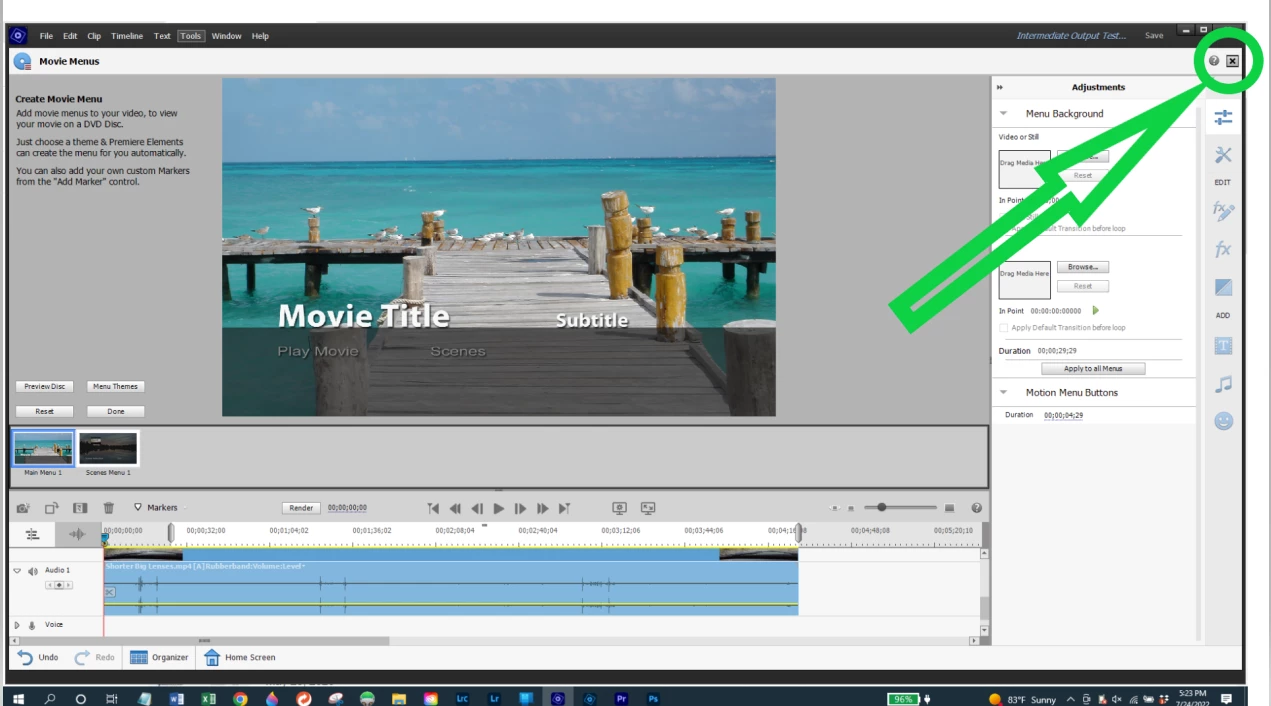Click the zoom in timeline icon
1271x706 pixels.
[x=949, y=508]
